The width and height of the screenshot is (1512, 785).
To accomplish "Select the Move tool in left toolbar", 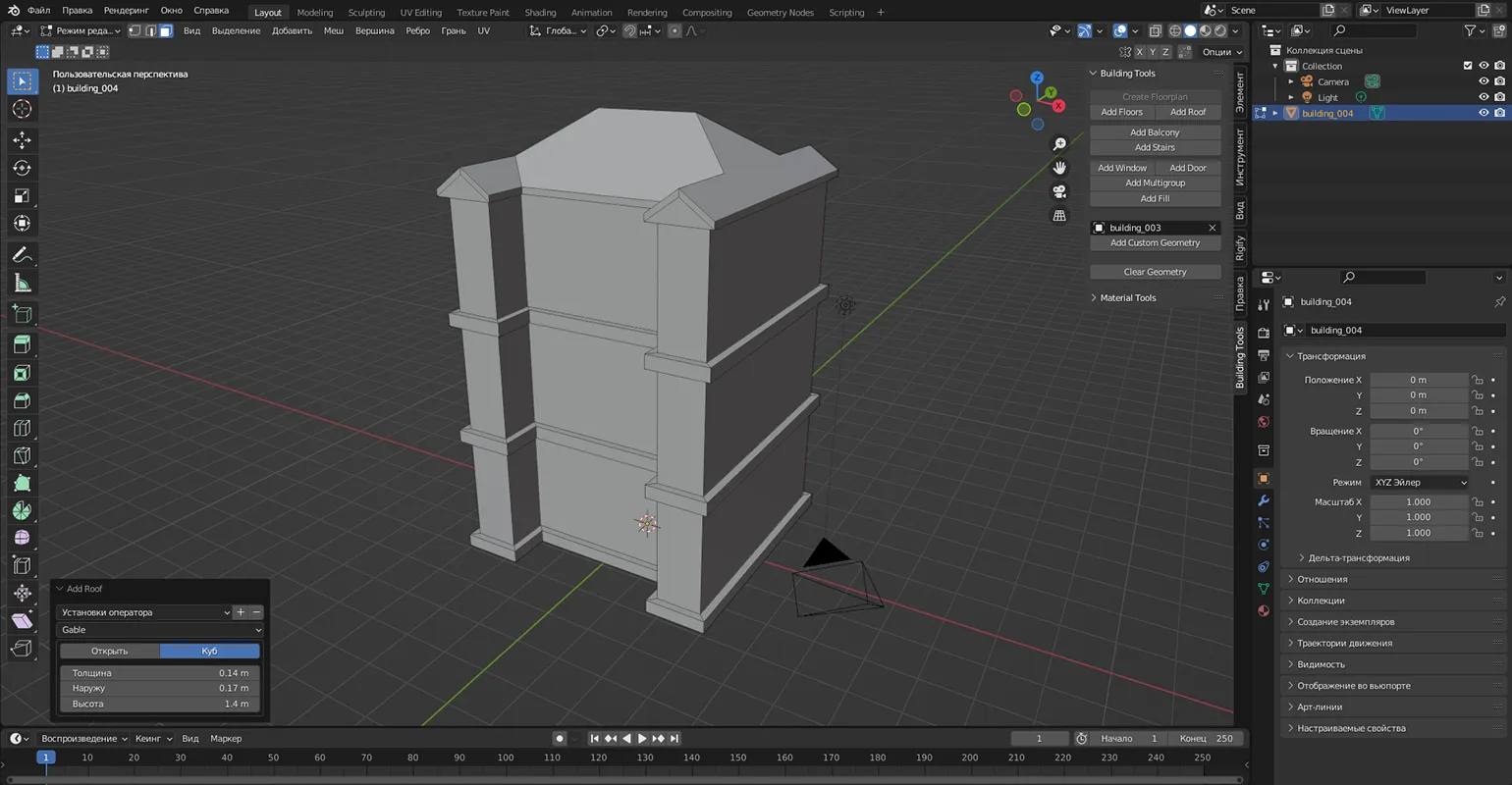I will point(22,140).
